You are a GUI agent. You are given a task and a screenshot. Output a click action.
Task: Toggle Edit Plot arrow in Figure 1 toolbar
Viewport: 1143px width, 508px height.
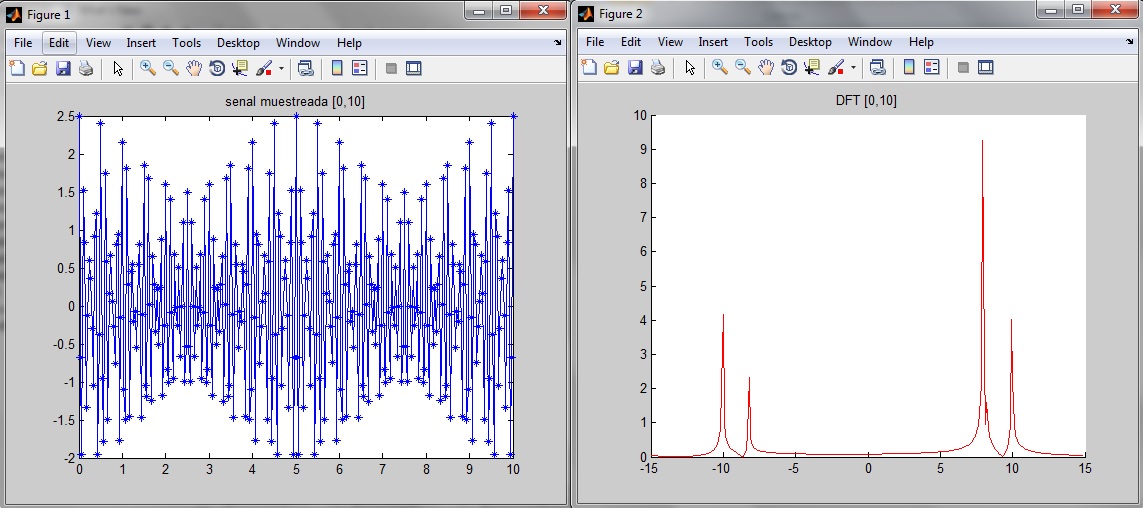point(117,68)
